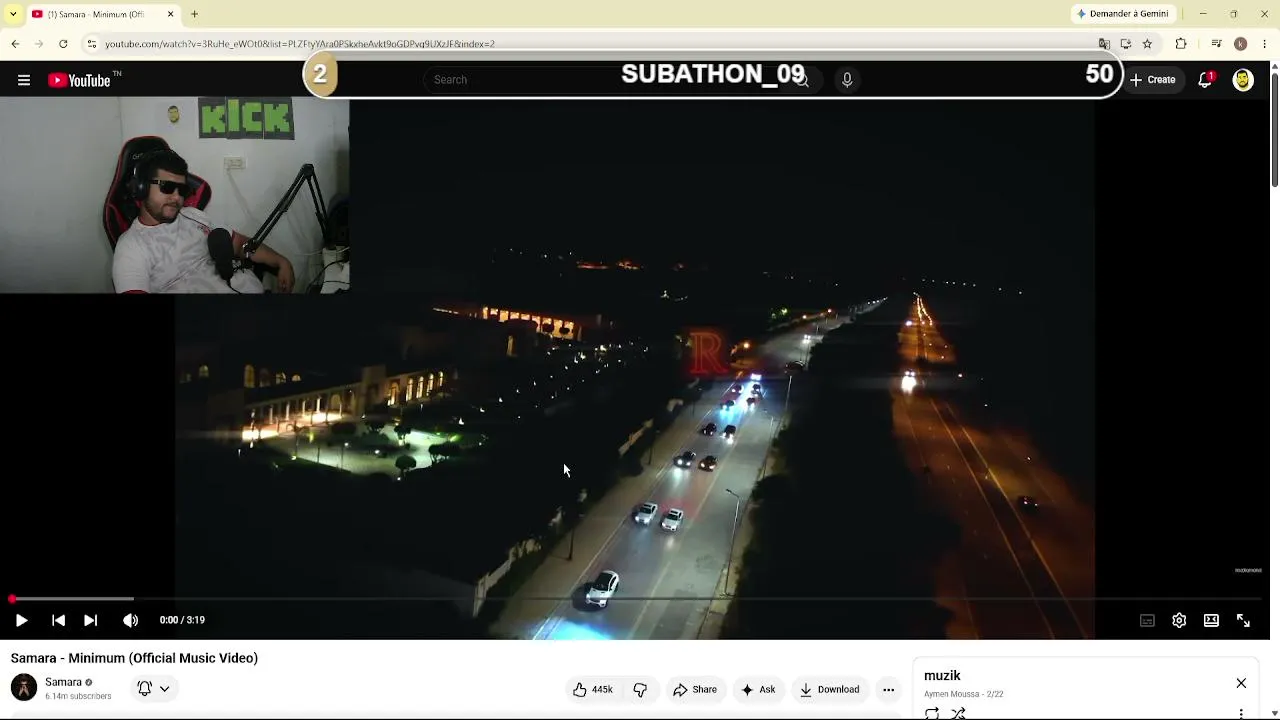
Task: Open muzik playlist options menu
Action: [1241, 713]
